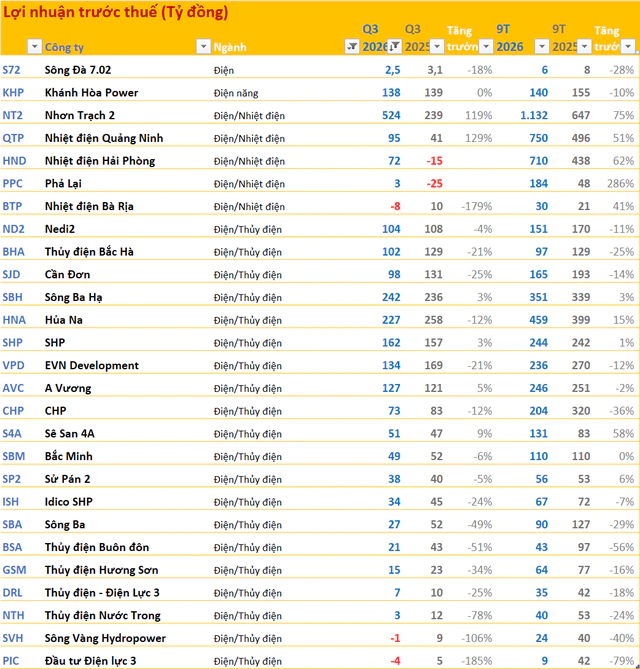
Task: Select ticker cell S72
Action: (12, 70)
